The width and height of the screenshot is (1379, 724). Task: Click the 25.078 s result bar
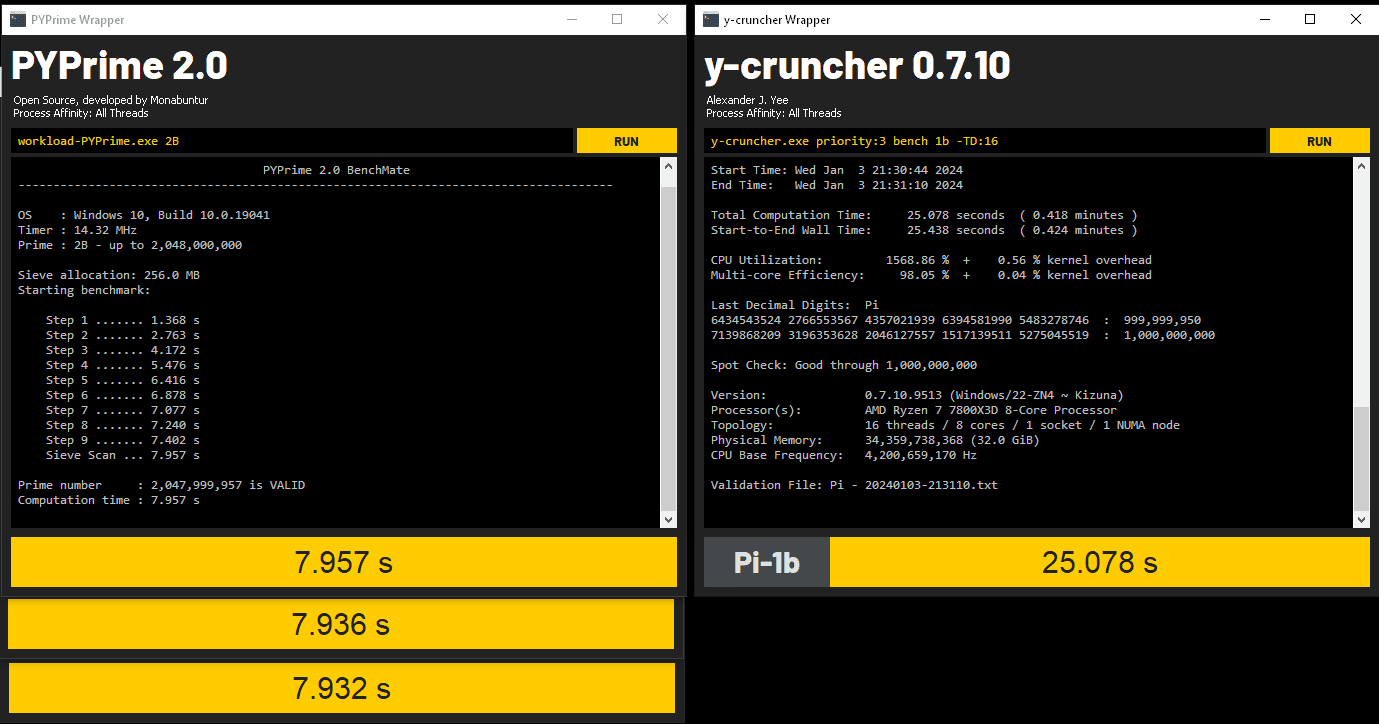pos(1100,562)
